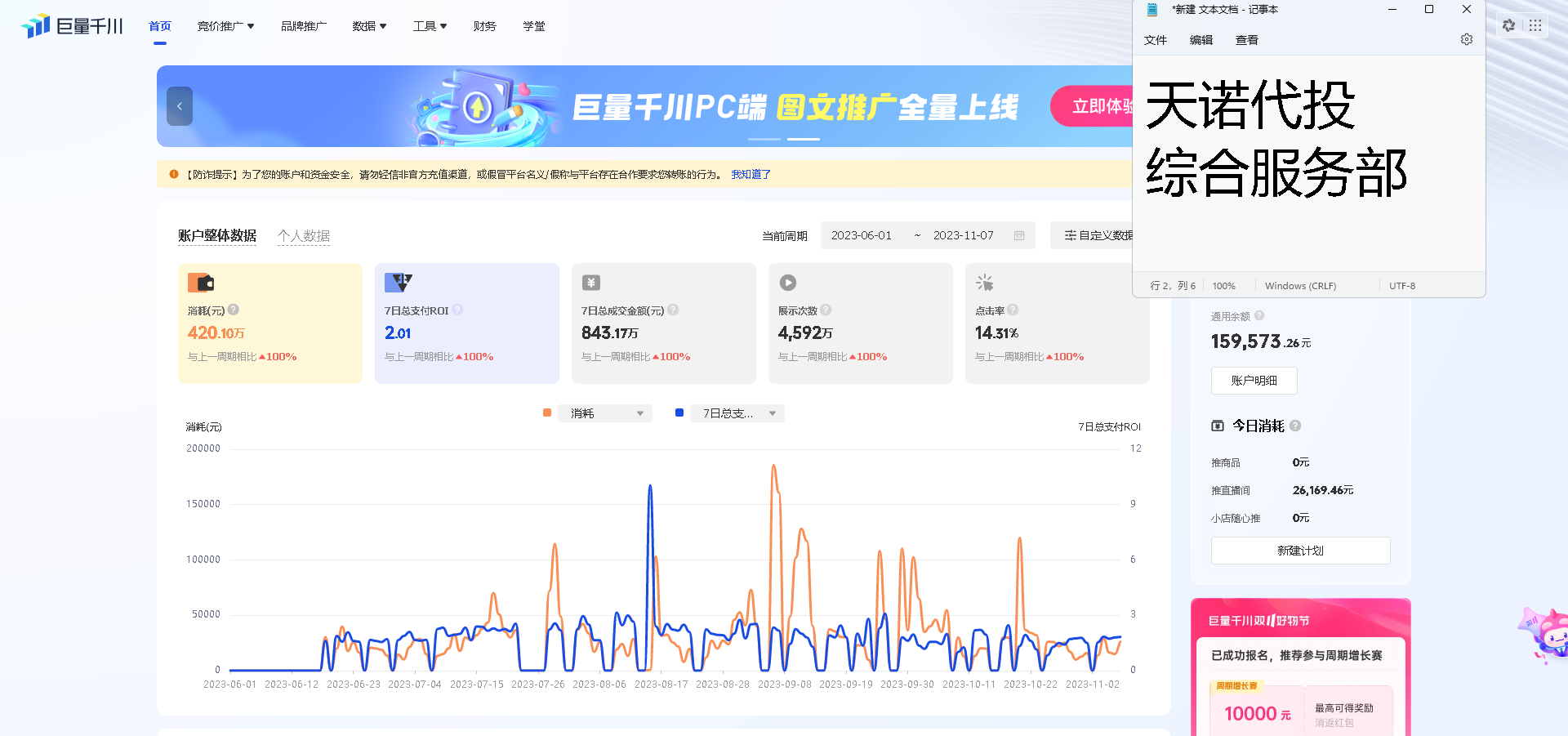1568x736 pixels.
Task: Click the start date 2023-06-01 field
Action: pos(862,235)
